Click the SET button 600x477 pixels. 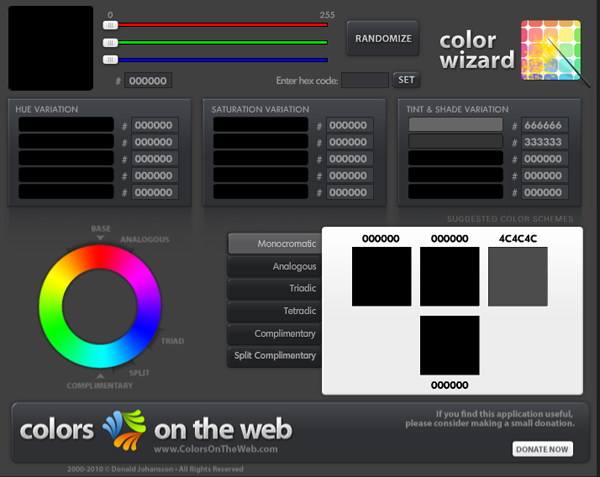pyautogui.click(x=406, y=80)
